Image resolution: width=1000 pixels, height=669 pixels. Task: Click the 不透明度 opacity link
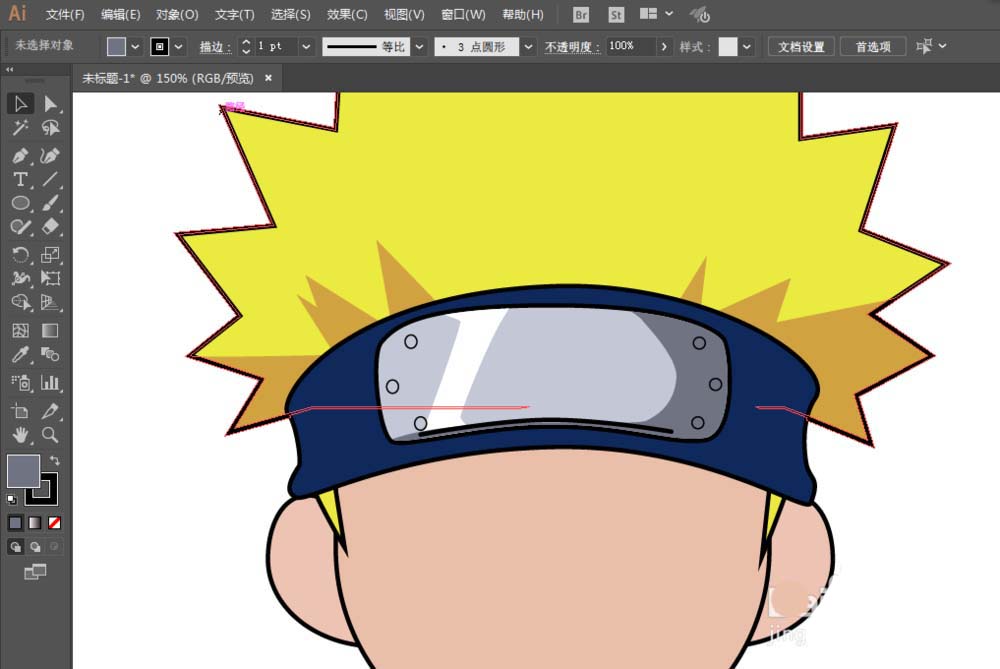(x=572, y=47)
